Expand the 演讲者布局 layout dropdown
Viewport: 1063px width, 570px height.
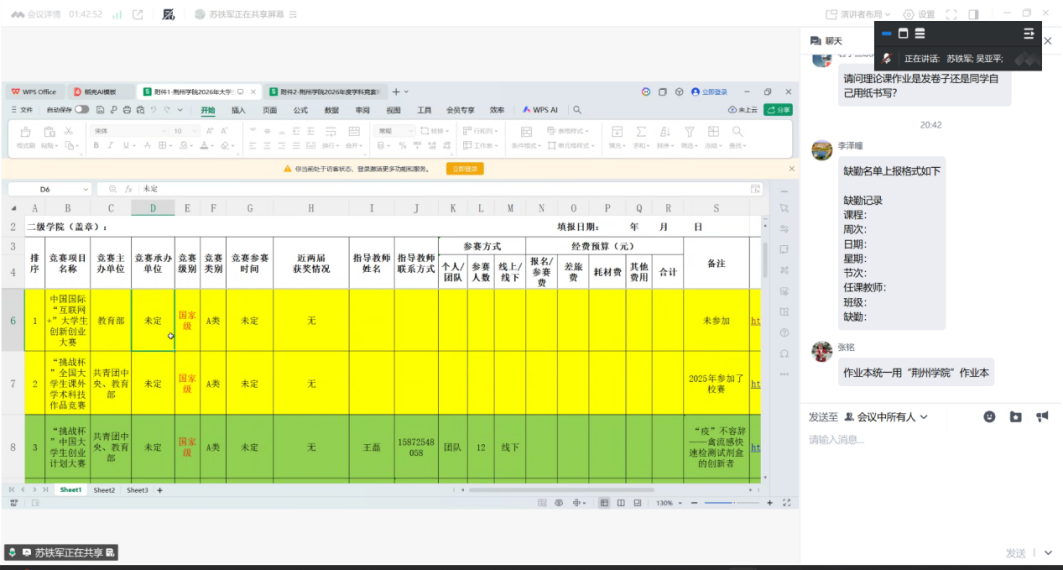(x=857, y=14)
